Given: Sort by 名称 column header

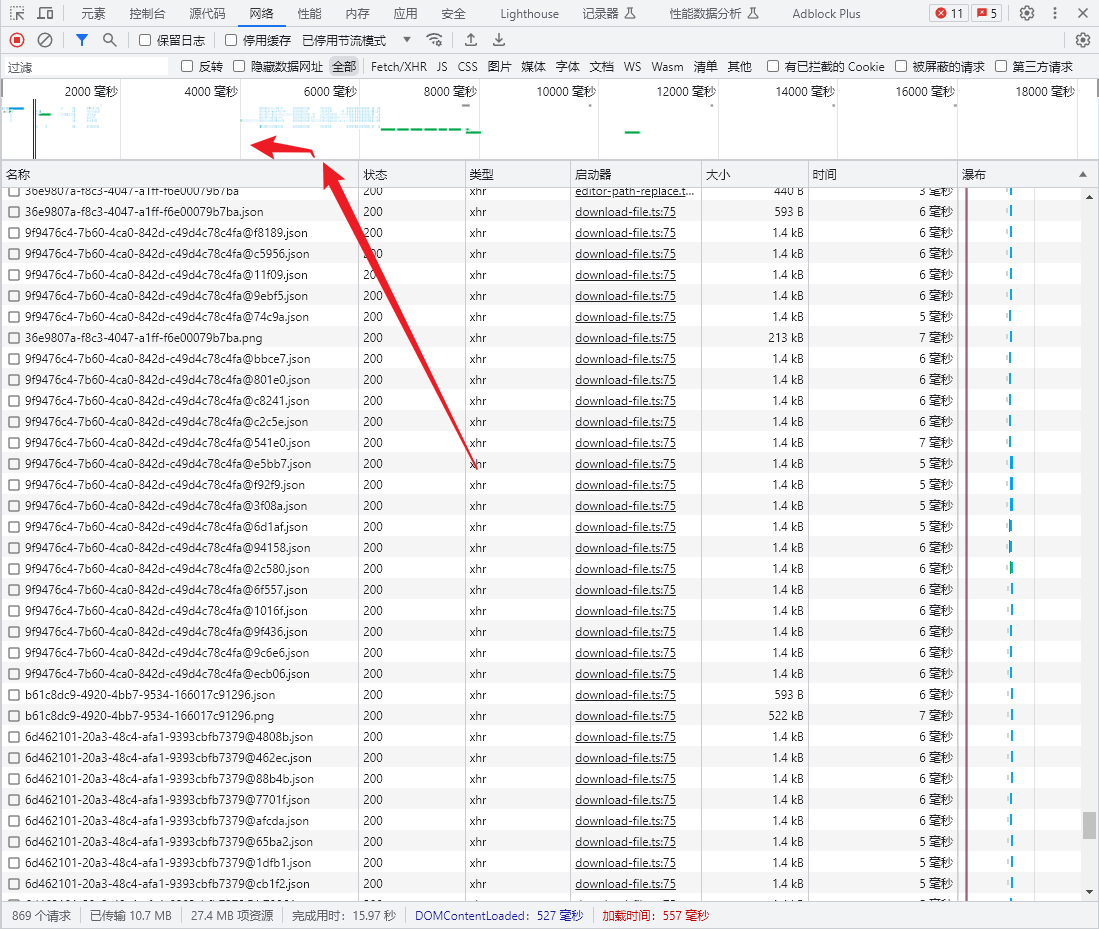Looking at the screenshot, I should (180, 174).
